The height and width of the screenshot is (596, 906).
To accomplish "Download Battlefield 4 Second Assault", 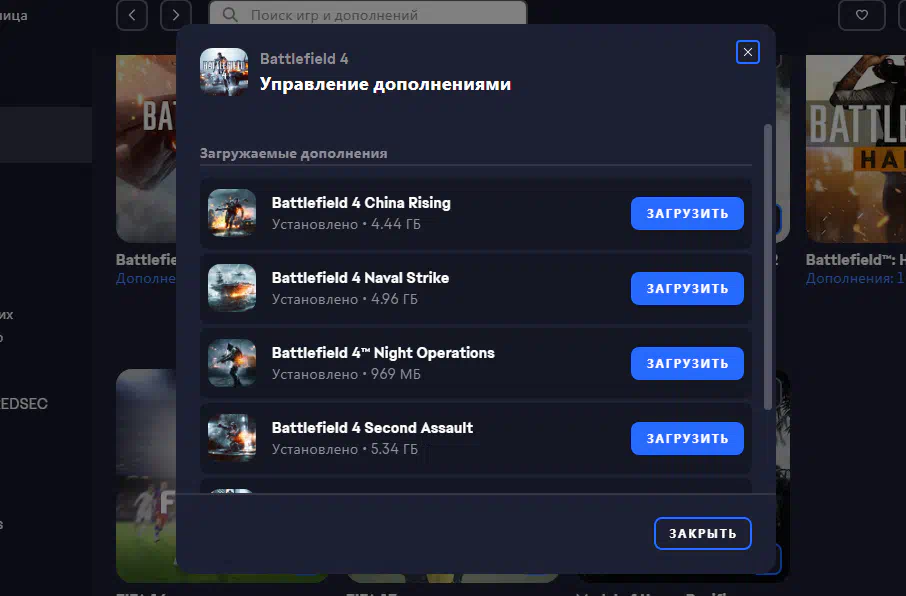I will coord(687,439).
